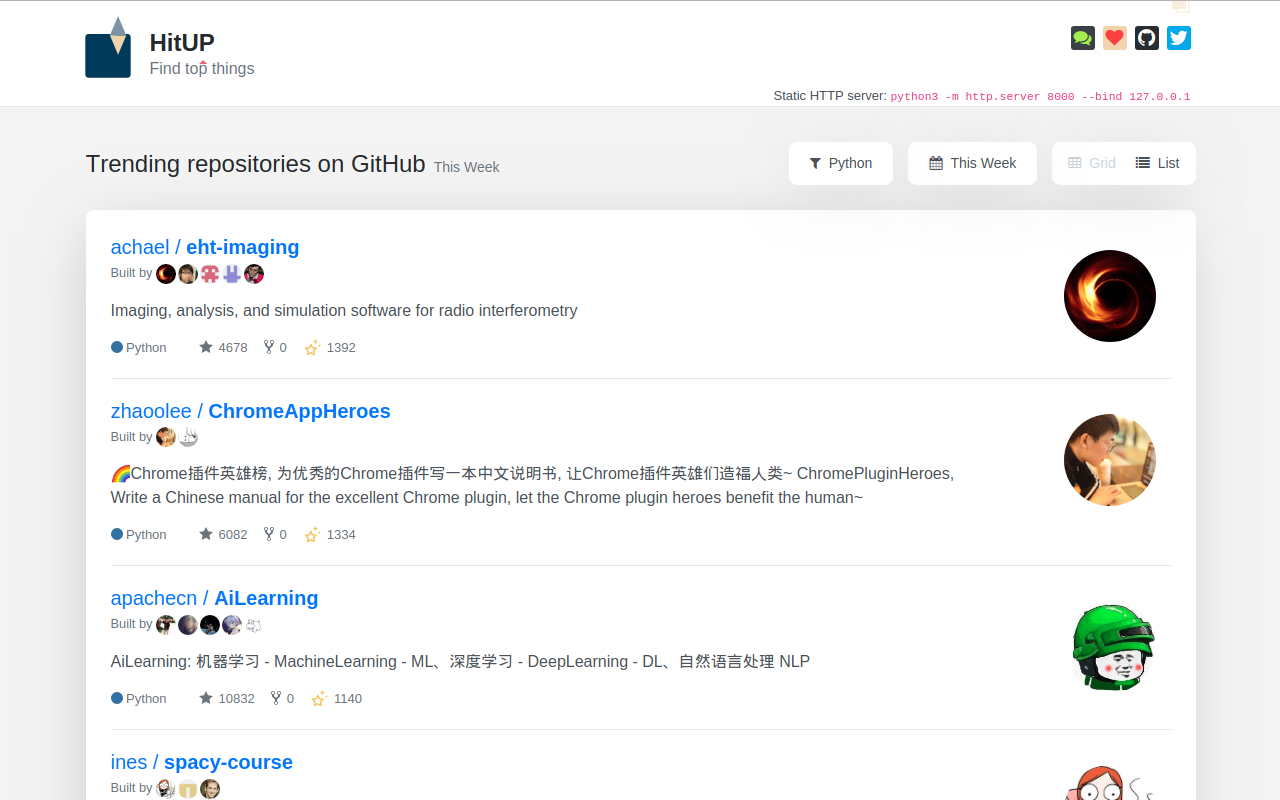Click the star count 10832 for AiLearning
The width and height of the screenshot is (1280, 800).
click(x=227, y=698)
